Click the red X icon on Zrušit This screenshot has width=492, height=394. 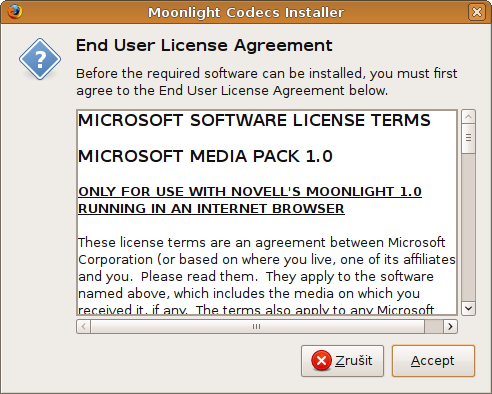321,361
